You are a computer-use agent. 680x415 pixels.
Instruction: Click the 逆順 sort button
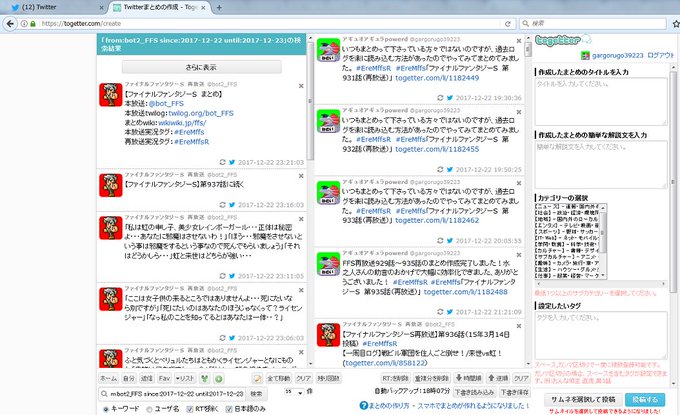[497, 379]
